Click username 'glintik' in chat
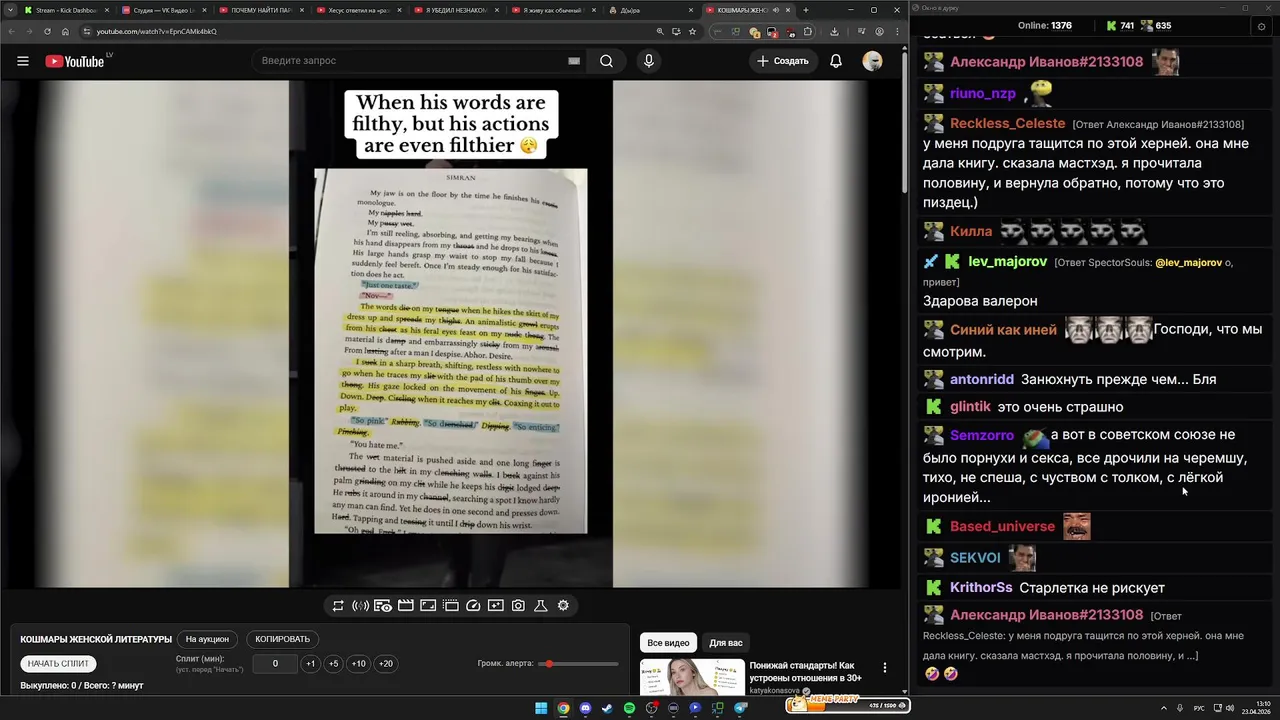 pyautogui.click(x=970, y=407)
